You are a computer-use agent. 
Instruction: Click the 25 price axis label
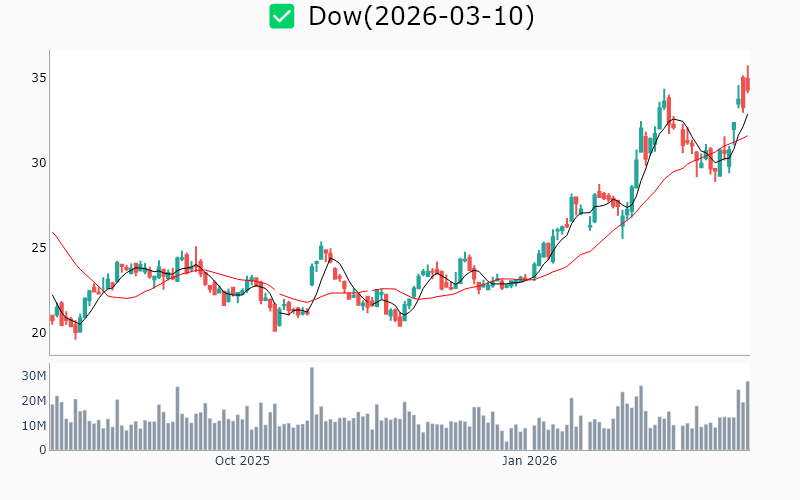[x=35, y=248]
